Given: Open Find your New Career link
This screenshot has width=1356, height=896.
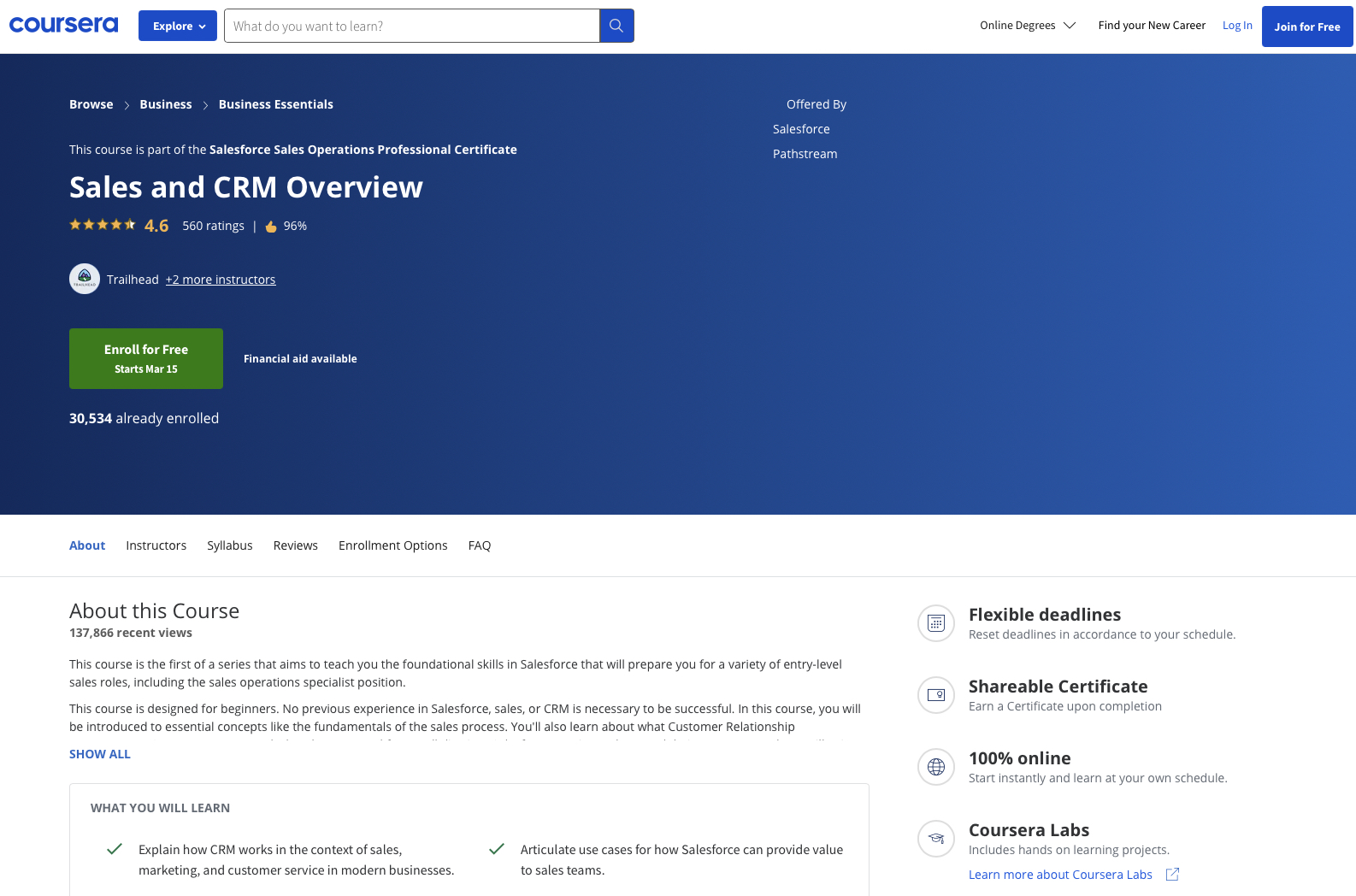Looking at the screenshot, I should (1152, 26).
